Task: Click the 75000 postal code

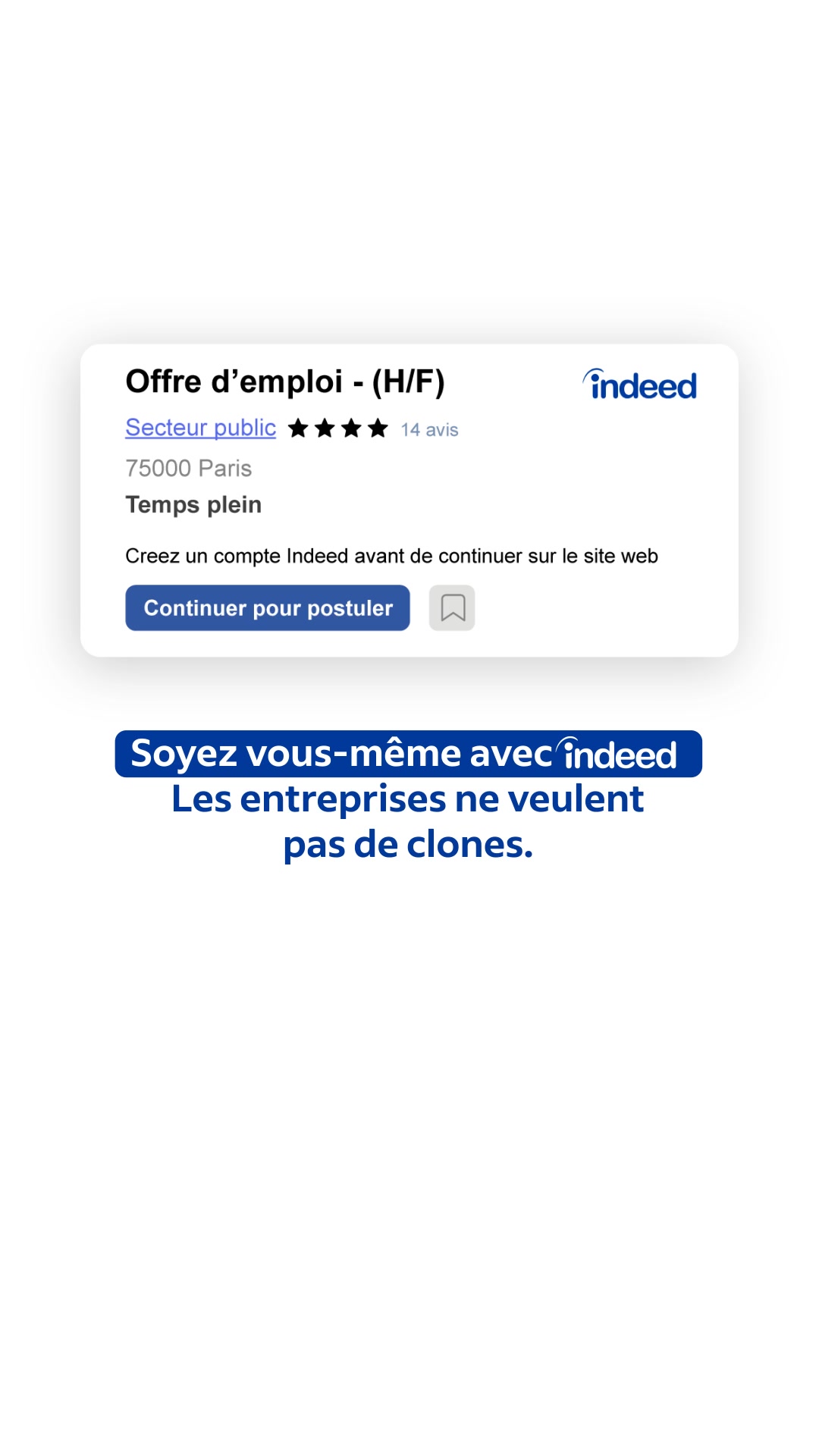Action: (158, 468)
